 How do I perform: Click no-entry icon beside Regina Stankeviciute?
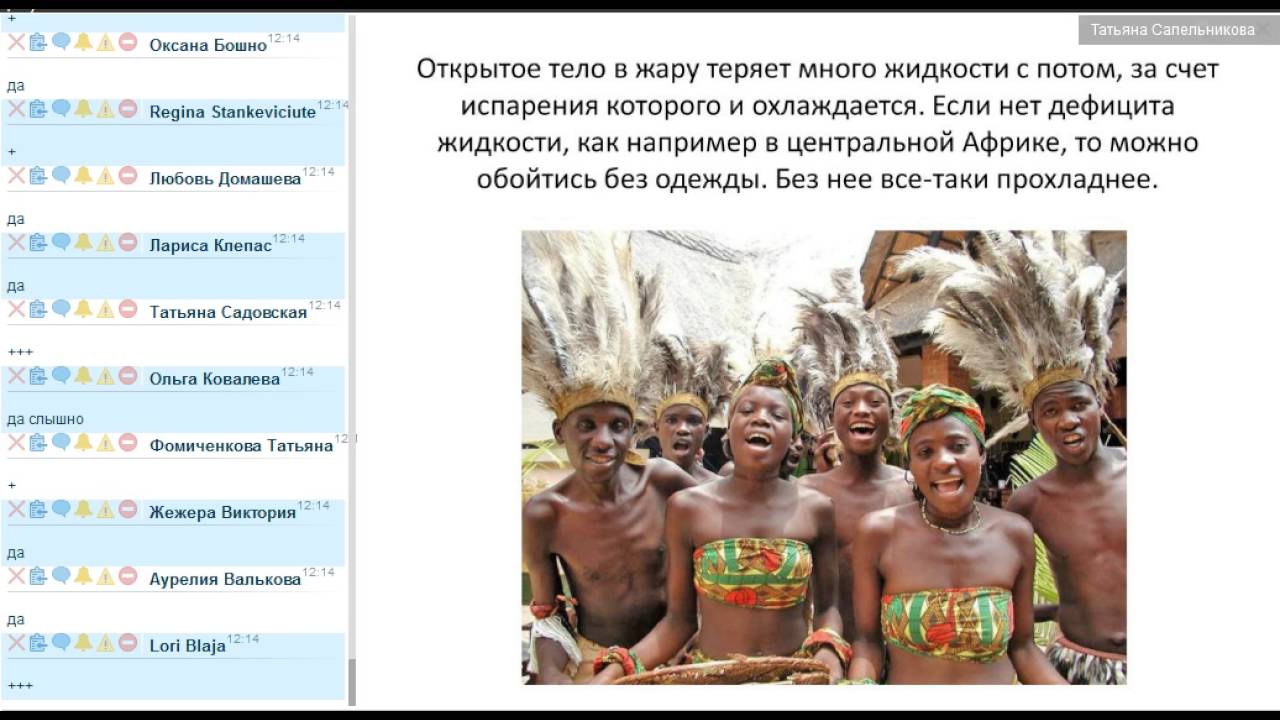pos(128,109)
